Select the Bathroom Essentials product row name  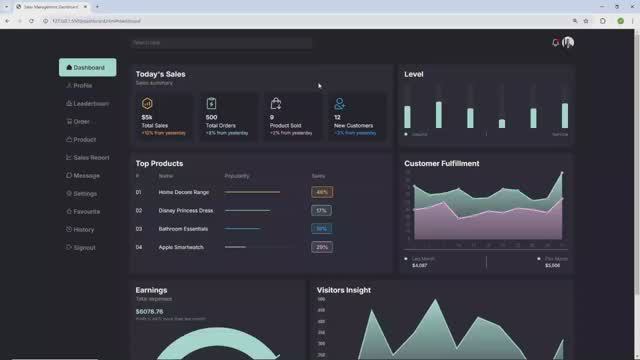pyautogui.click(x=183, y=229)
